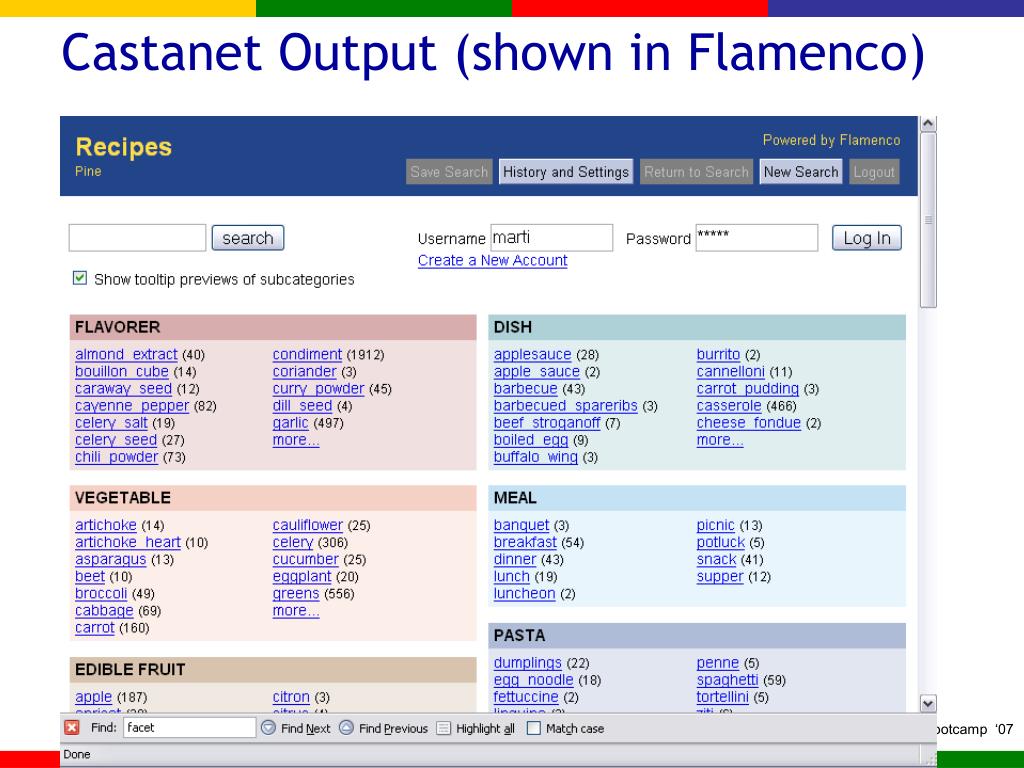Click the scrollbar down arrow

928,703
